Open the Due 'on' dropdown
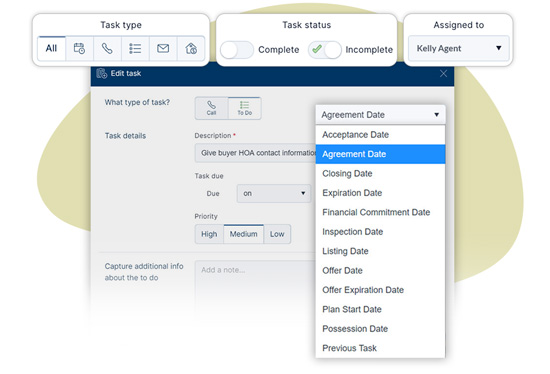The height and width of the screenshot is (374, 550). 274,193
